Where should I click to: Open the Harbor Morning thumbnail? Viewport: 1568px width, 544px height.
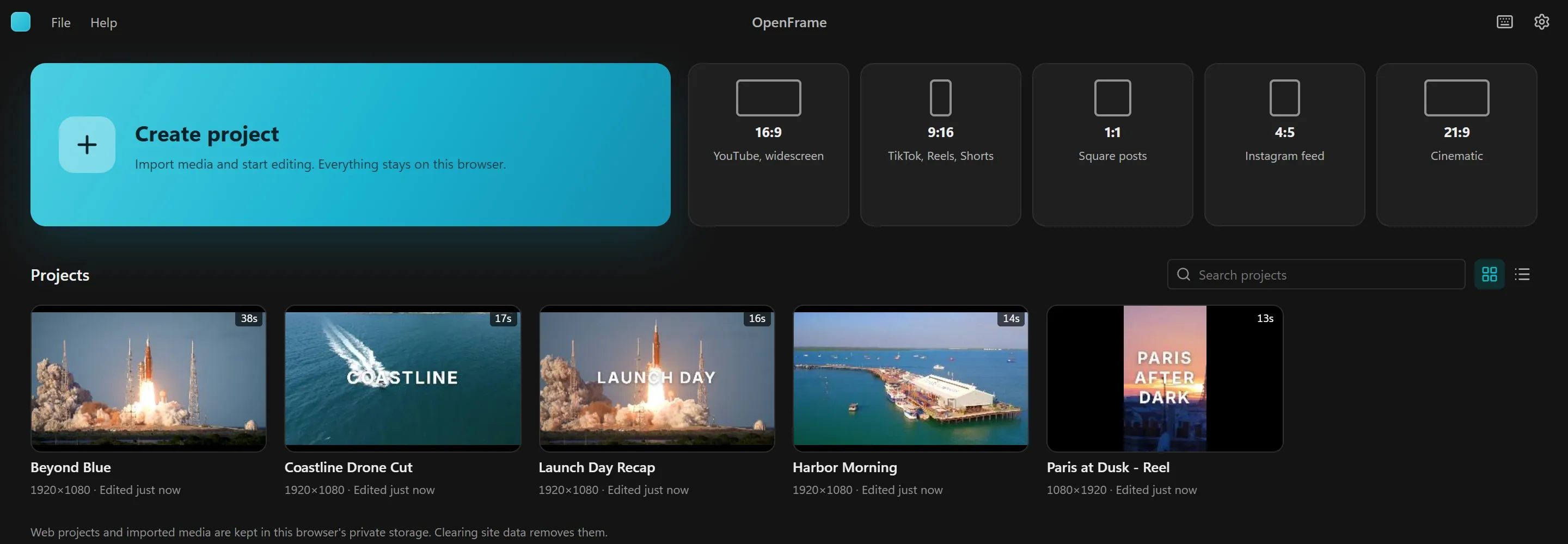click(x=911, y=379)
